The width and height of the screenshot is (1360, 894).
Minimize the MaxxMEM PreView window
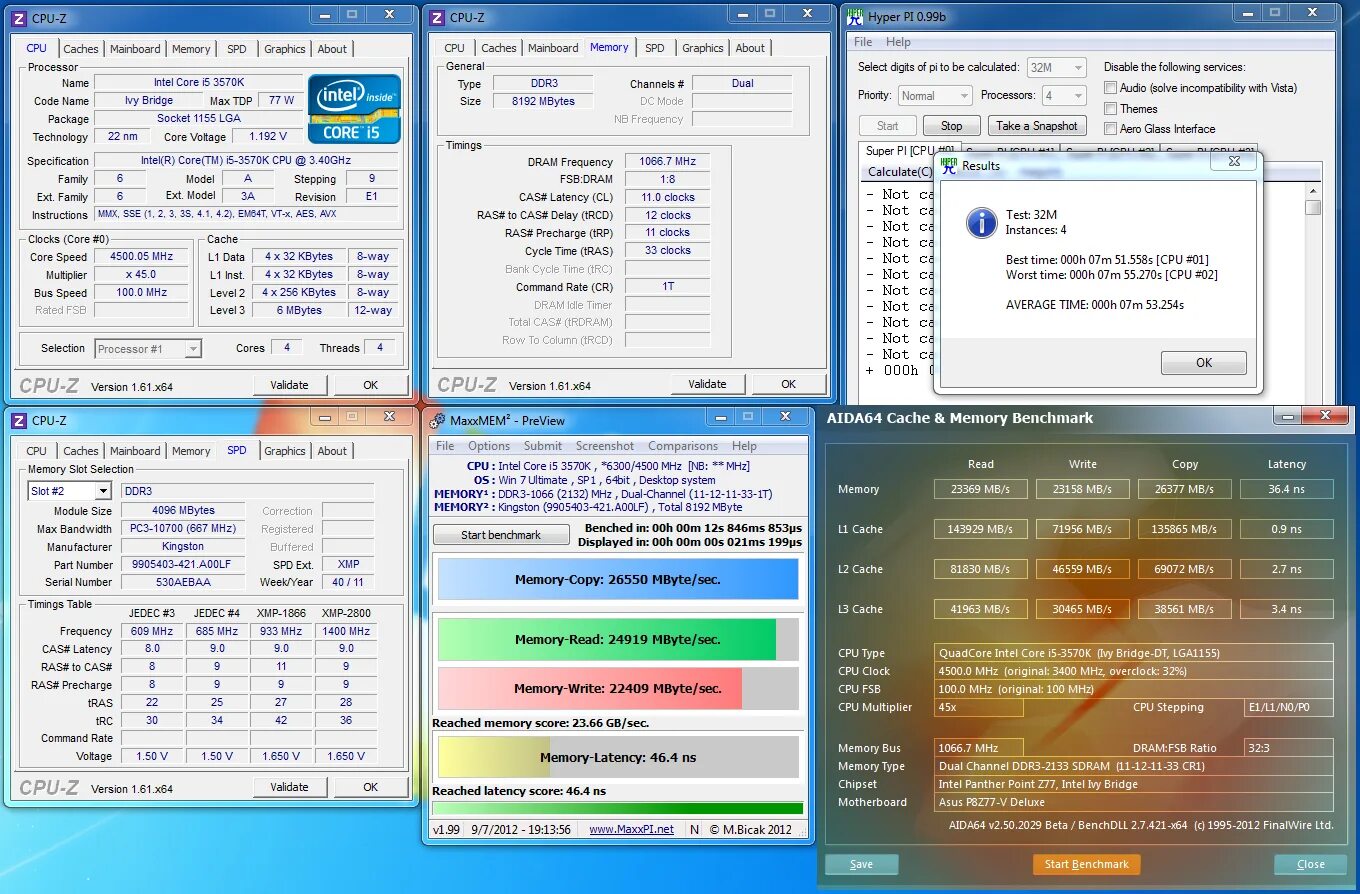[x=720, y=415]
